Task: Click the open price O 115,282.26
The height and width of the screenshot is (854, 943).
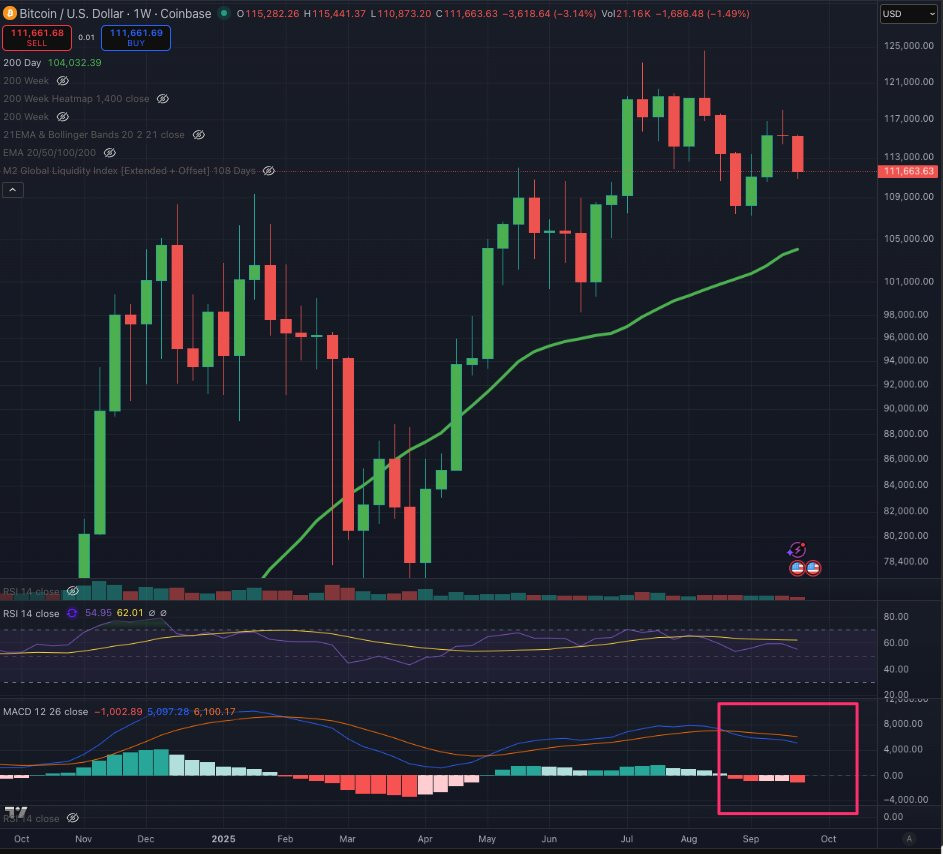Action: [x=268, y=13]
